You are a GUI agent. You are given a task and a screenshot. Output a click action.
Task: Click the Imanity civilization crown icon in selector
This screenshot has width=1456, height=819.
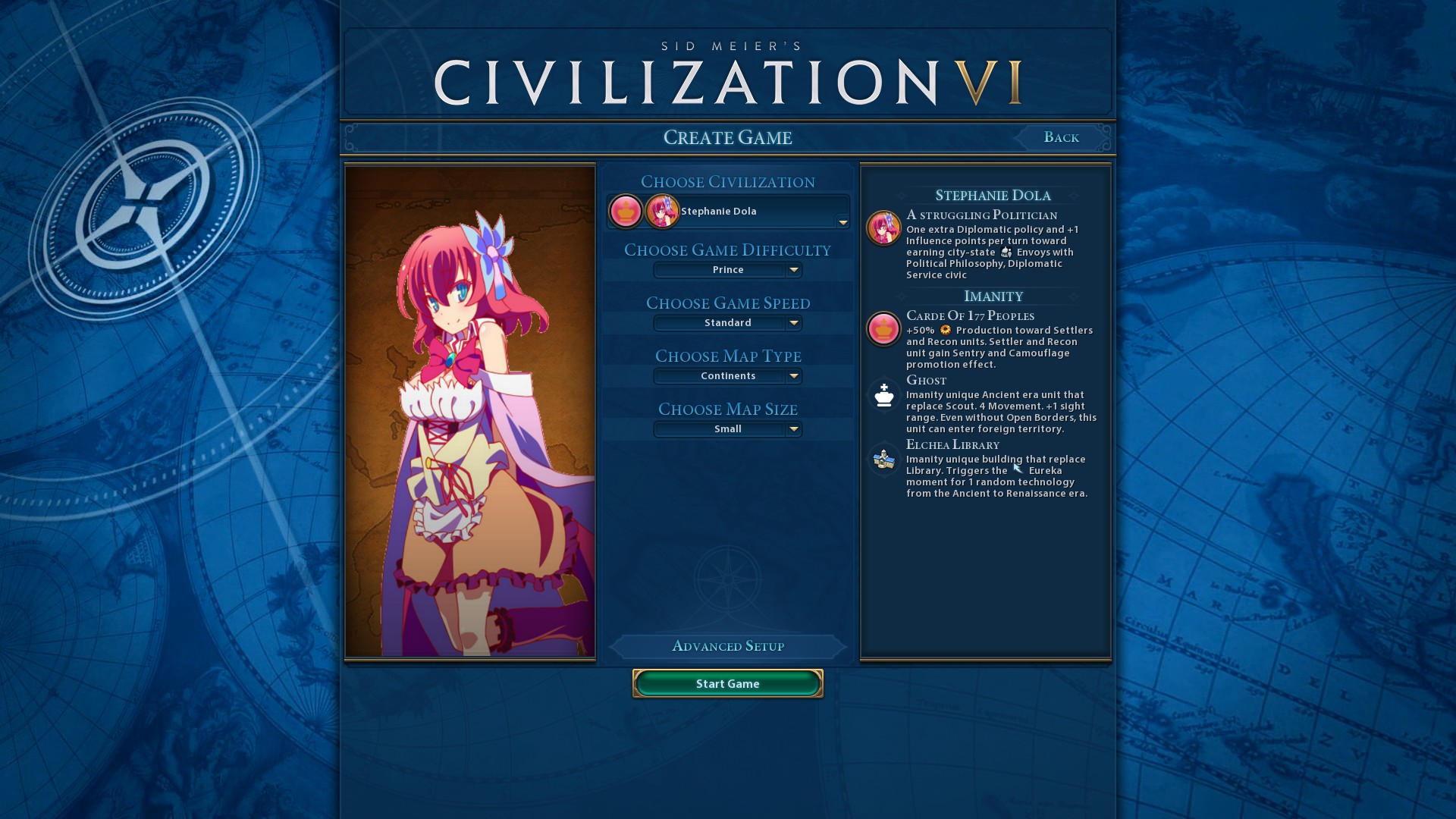click(x=626, y=212)
